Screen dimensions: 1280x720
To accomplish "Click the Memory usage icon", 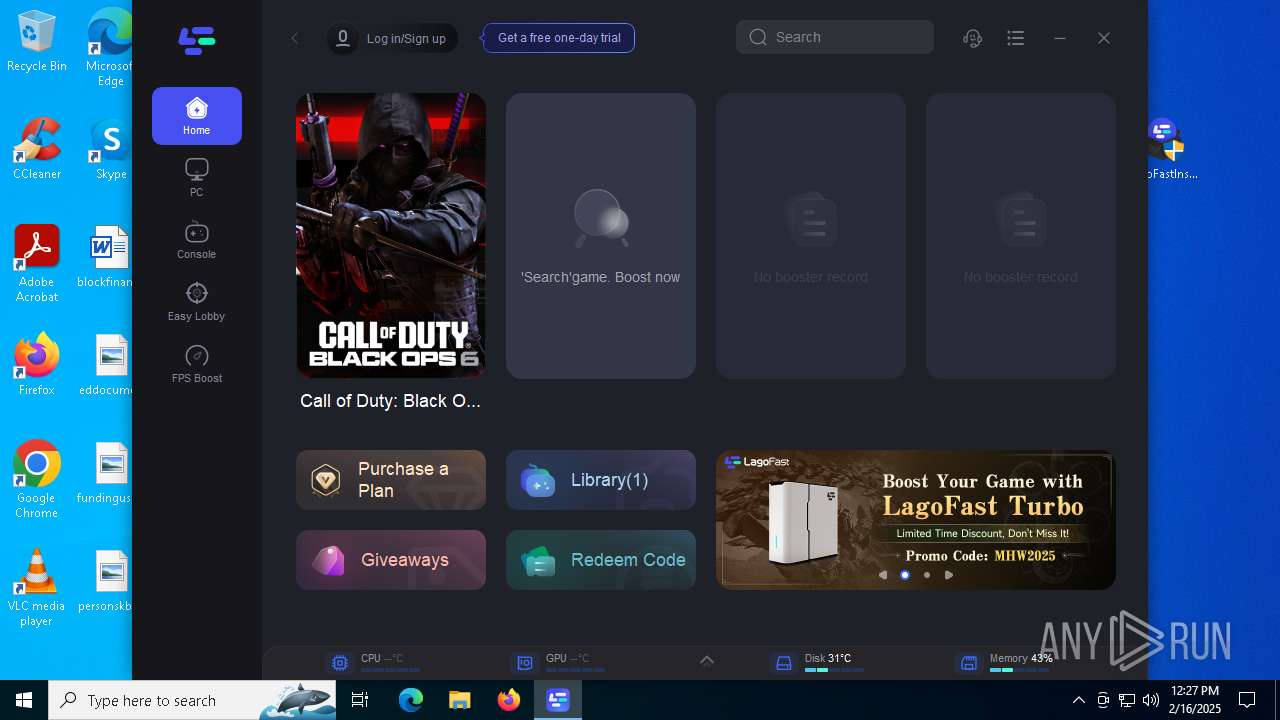I will coord(968,663).
